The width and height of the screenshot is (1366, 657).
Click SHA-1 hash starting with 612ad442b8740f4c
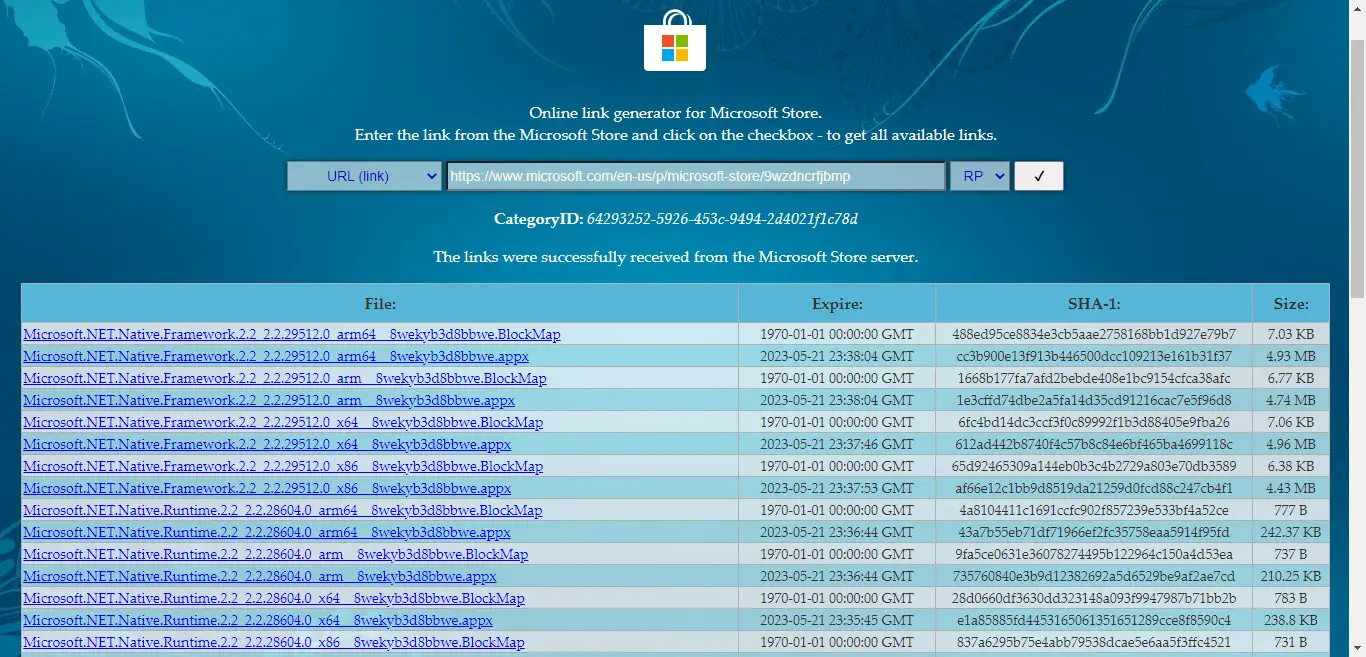pos(1094,444)
